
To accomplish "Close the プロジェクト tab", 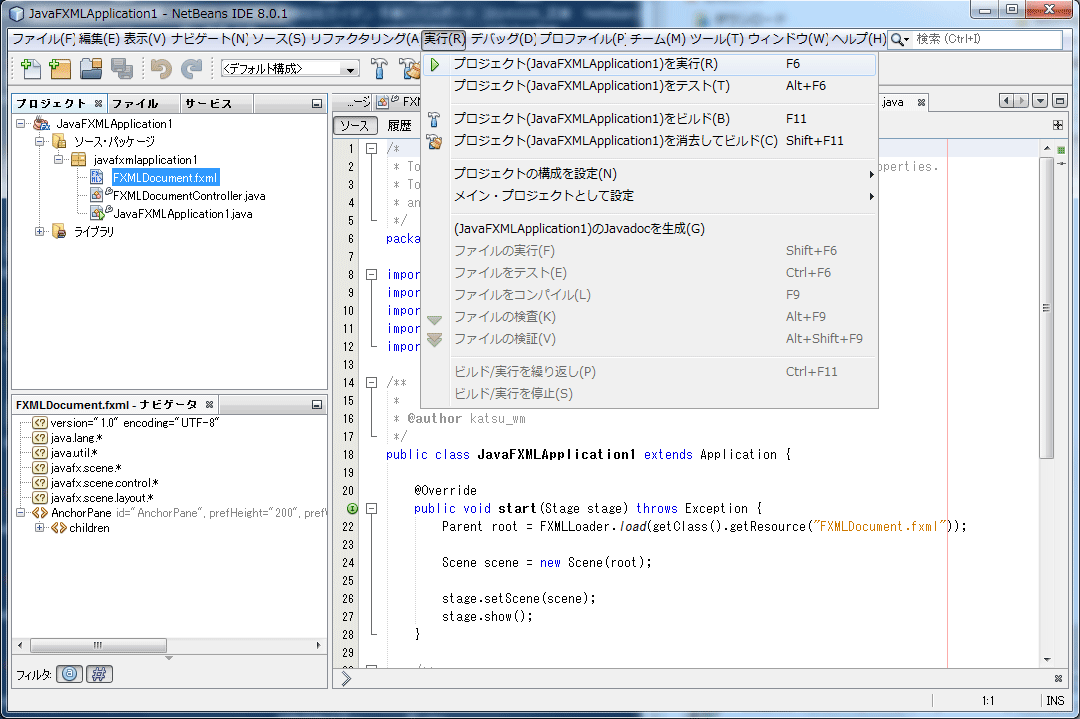I will [98, 104].
